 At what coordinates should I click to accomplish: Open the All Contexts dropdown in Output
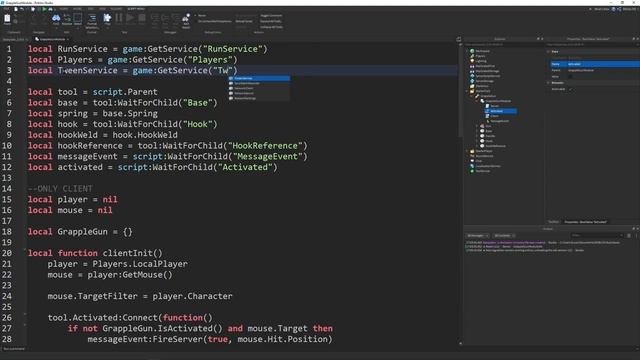coord(504,236)
